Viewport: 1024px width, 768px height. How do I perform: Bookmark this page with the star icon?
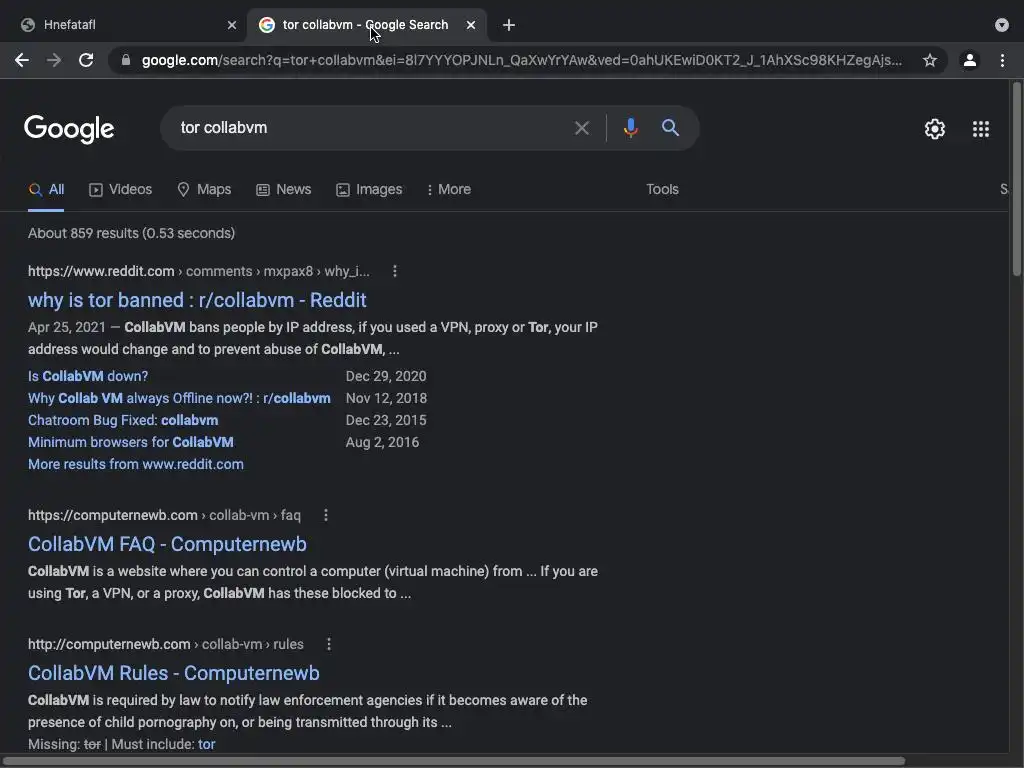930,60
